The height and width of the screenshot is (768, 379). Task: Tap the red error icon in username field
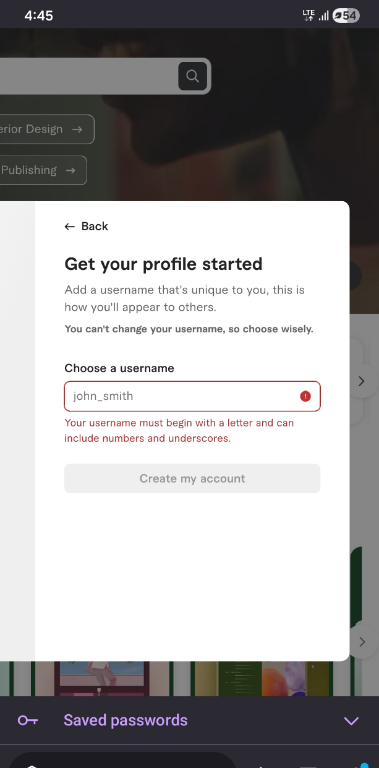point(305,396)
